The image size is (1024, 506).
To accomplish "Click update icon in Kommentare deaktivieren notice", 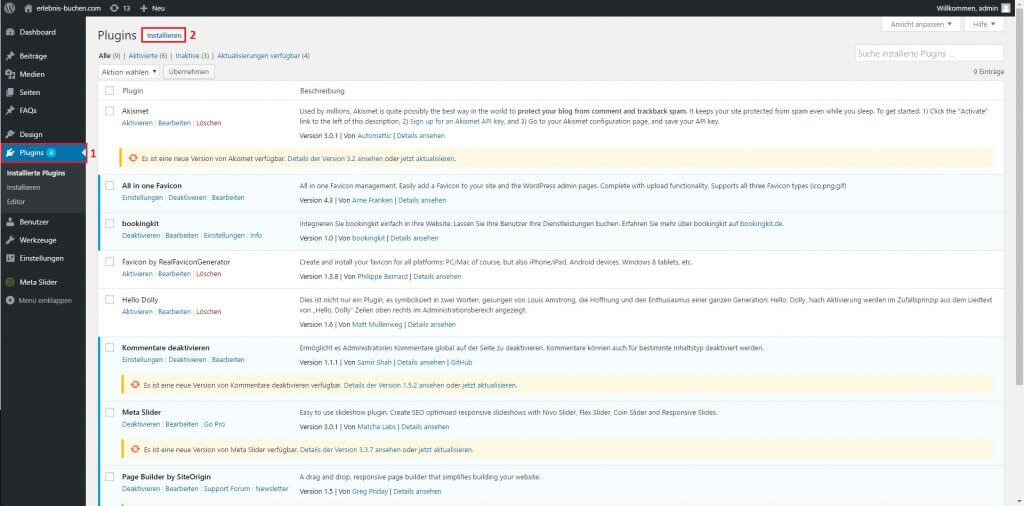I will click(x=135, y=385).
